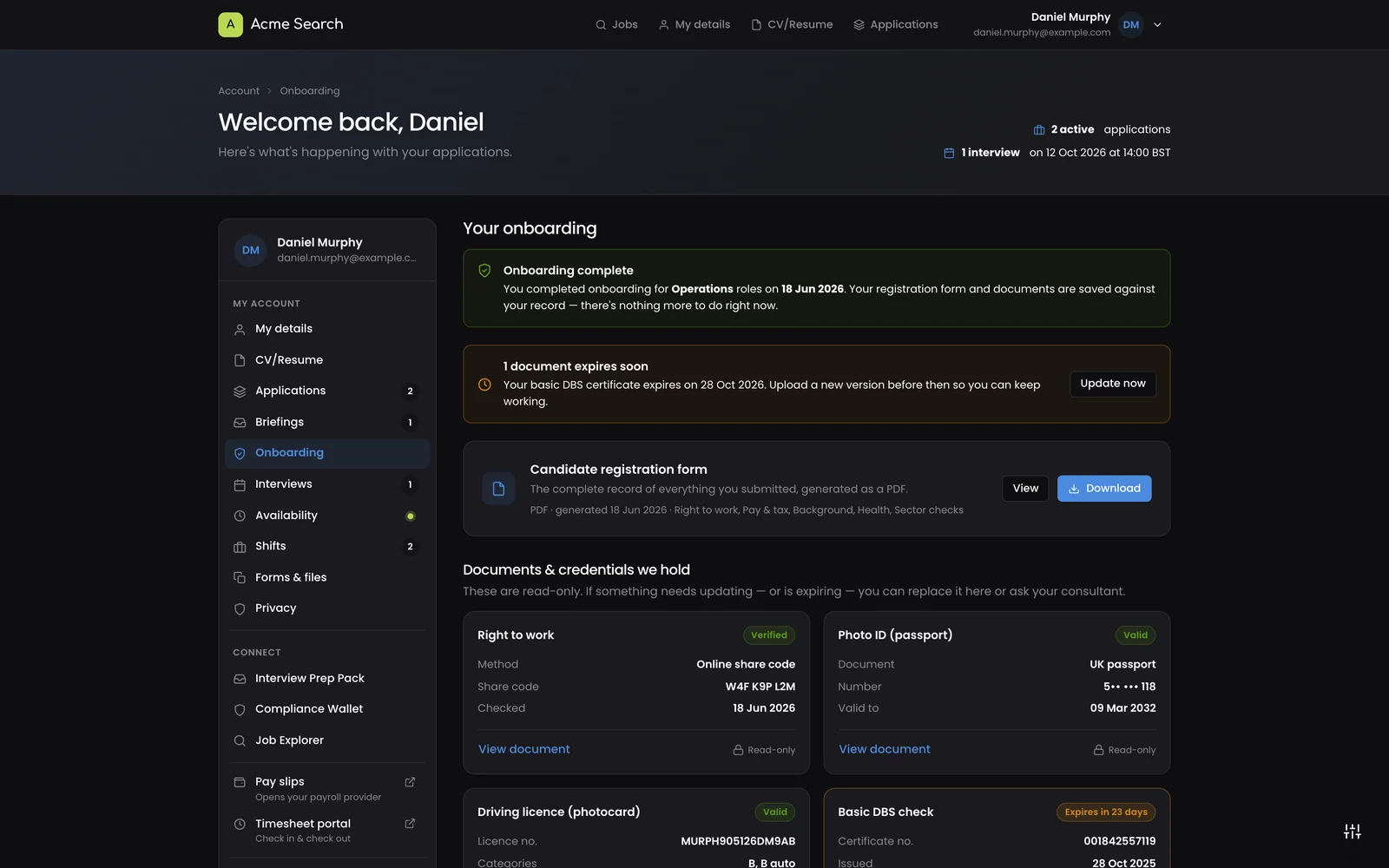Screen dimensions: 1389x868
Task: Open Interviews in the sidebar
Action: coord(327,484)
